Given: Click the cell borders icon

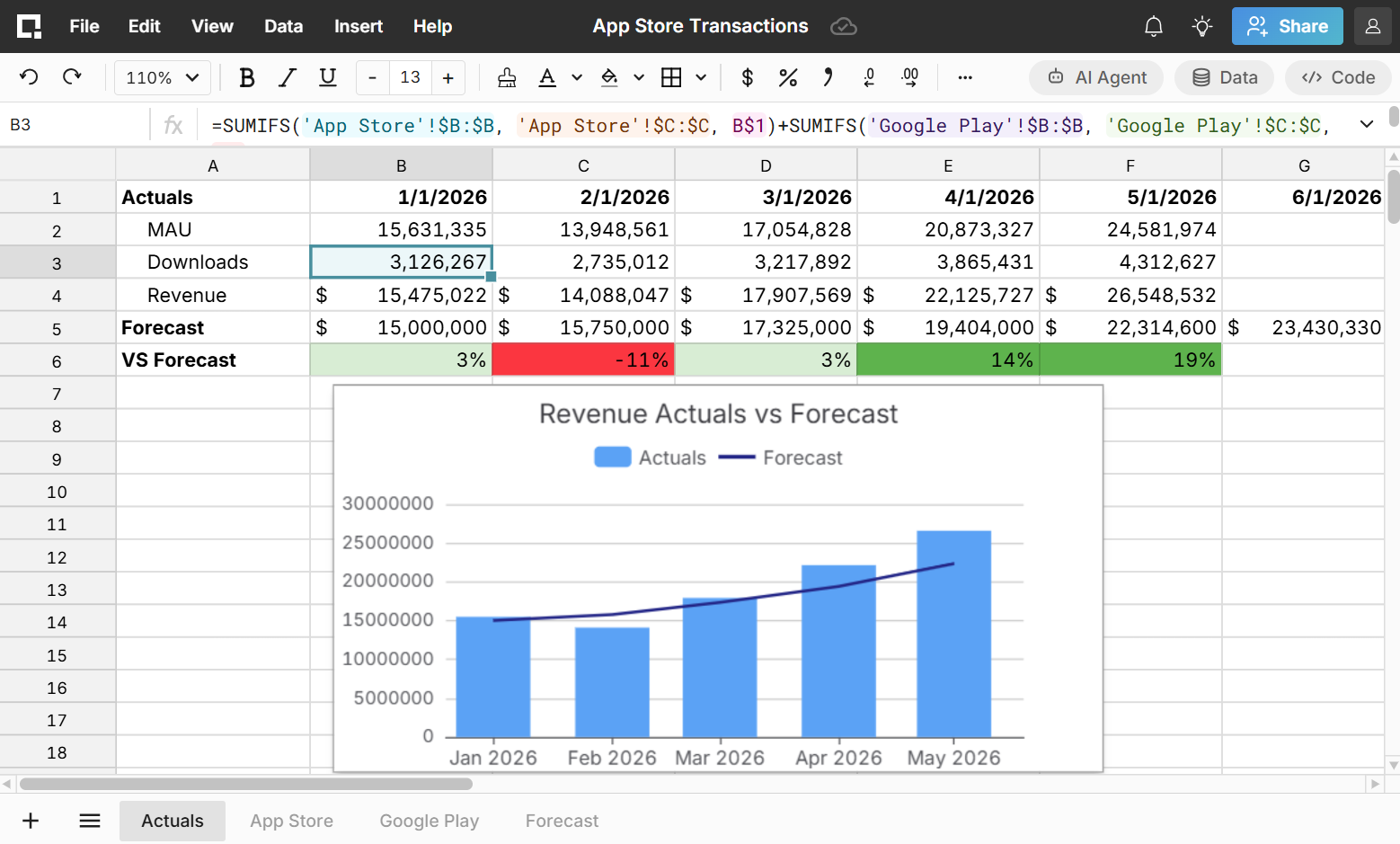Looking at the screenshot, I should coord(671,77).
